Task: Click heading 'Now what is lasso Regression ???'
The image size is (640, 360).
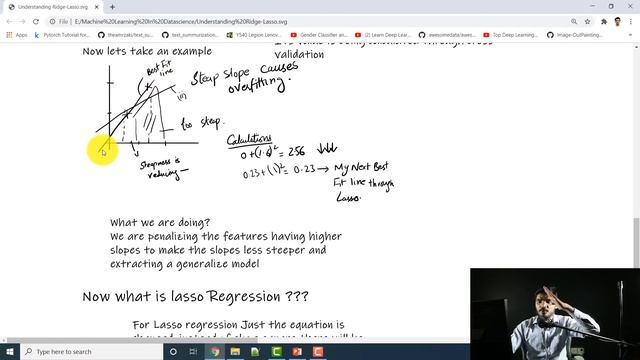Action: (x=196, y=296)
